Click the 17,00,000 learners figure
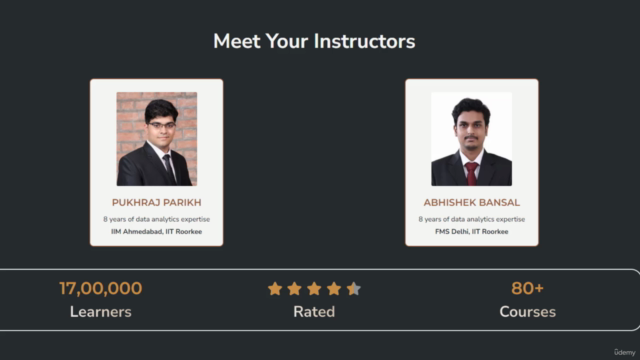 [101, 288]
